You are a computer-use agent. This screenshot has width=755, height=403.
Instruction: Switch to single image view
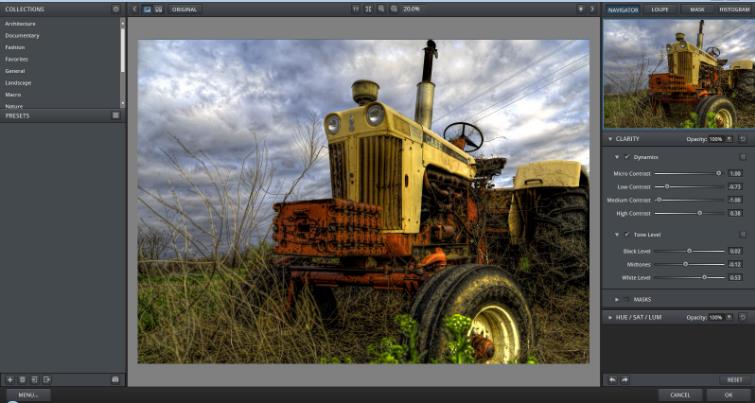(x=147, y=9)
